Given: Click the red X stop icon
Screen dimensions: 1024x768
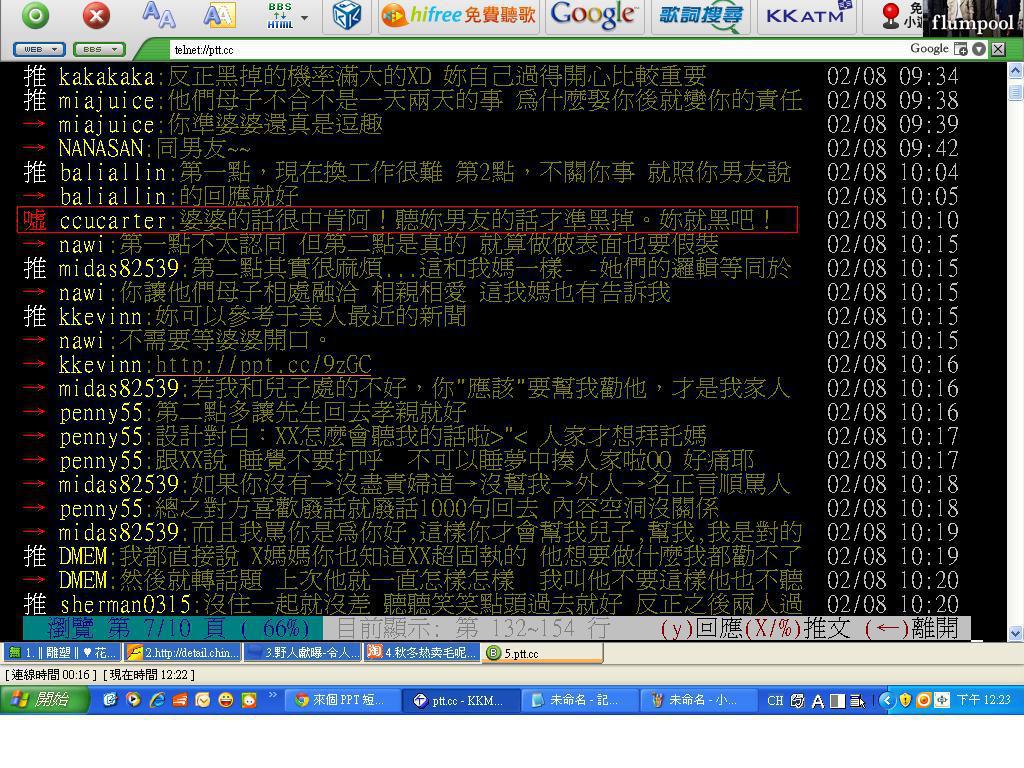Looking at the screenshot, I should coord(96,15).
